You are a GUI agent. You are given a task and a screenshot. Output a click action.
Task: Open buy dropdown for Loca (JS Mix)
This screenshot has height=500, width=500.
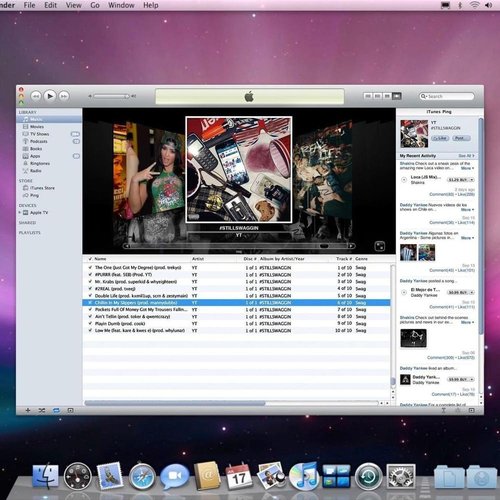[x=472, y=180]
